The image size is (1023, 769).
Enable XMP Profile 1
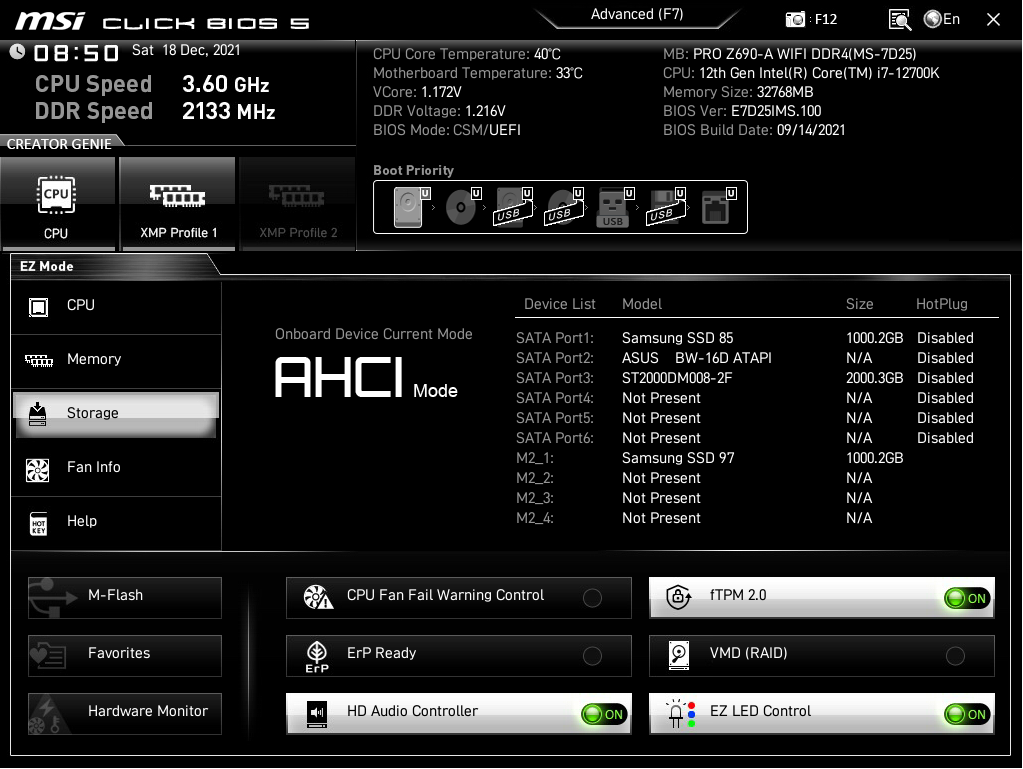coord(177,204)
